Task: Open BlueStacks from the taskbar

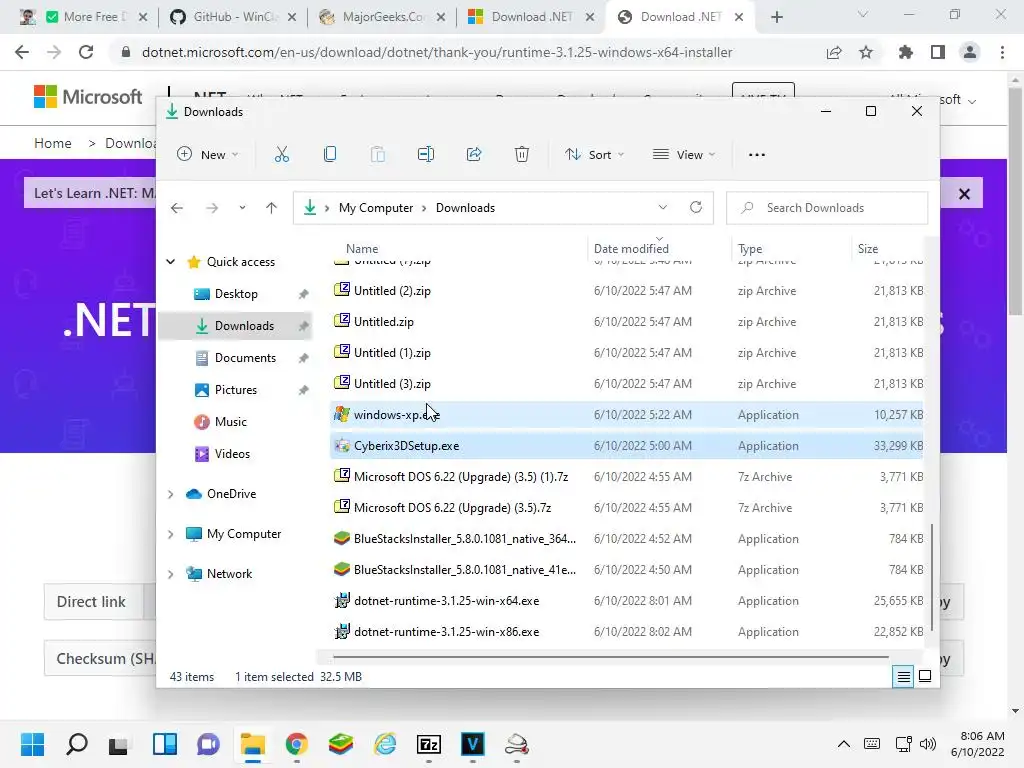Action: tap(341, 744)
